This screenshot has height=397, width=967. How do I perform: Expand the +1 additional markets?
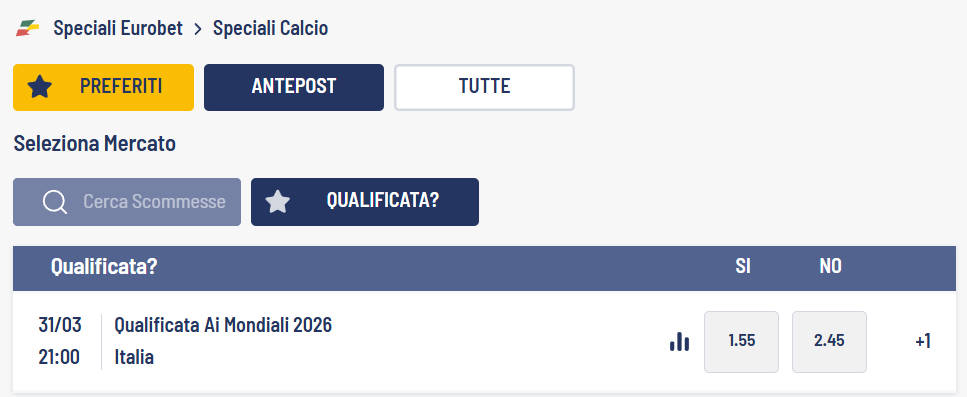[923, 342]
